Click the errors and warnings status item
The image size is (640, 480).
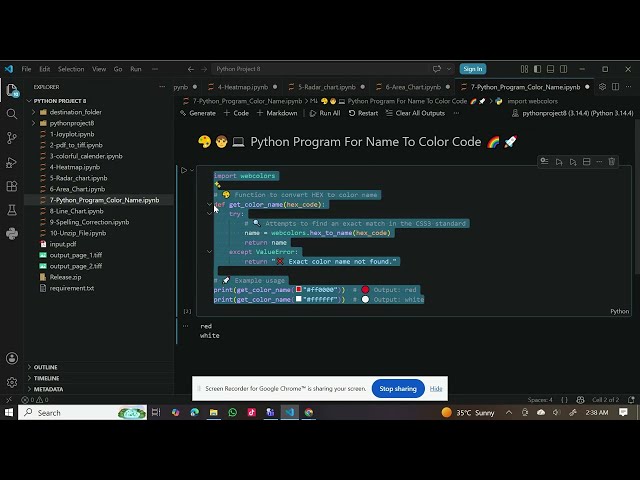35,400
